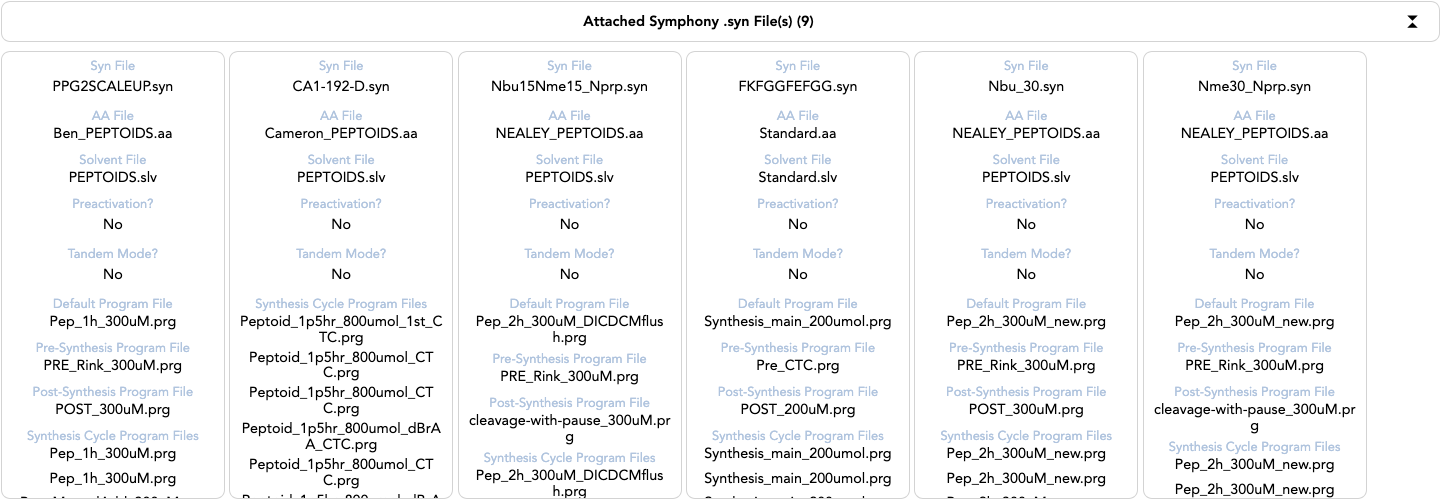The width and height of the screenshot is (1441, 502).
Task: Select the Standard.aa AA file entry
Action: pos(797,133)
